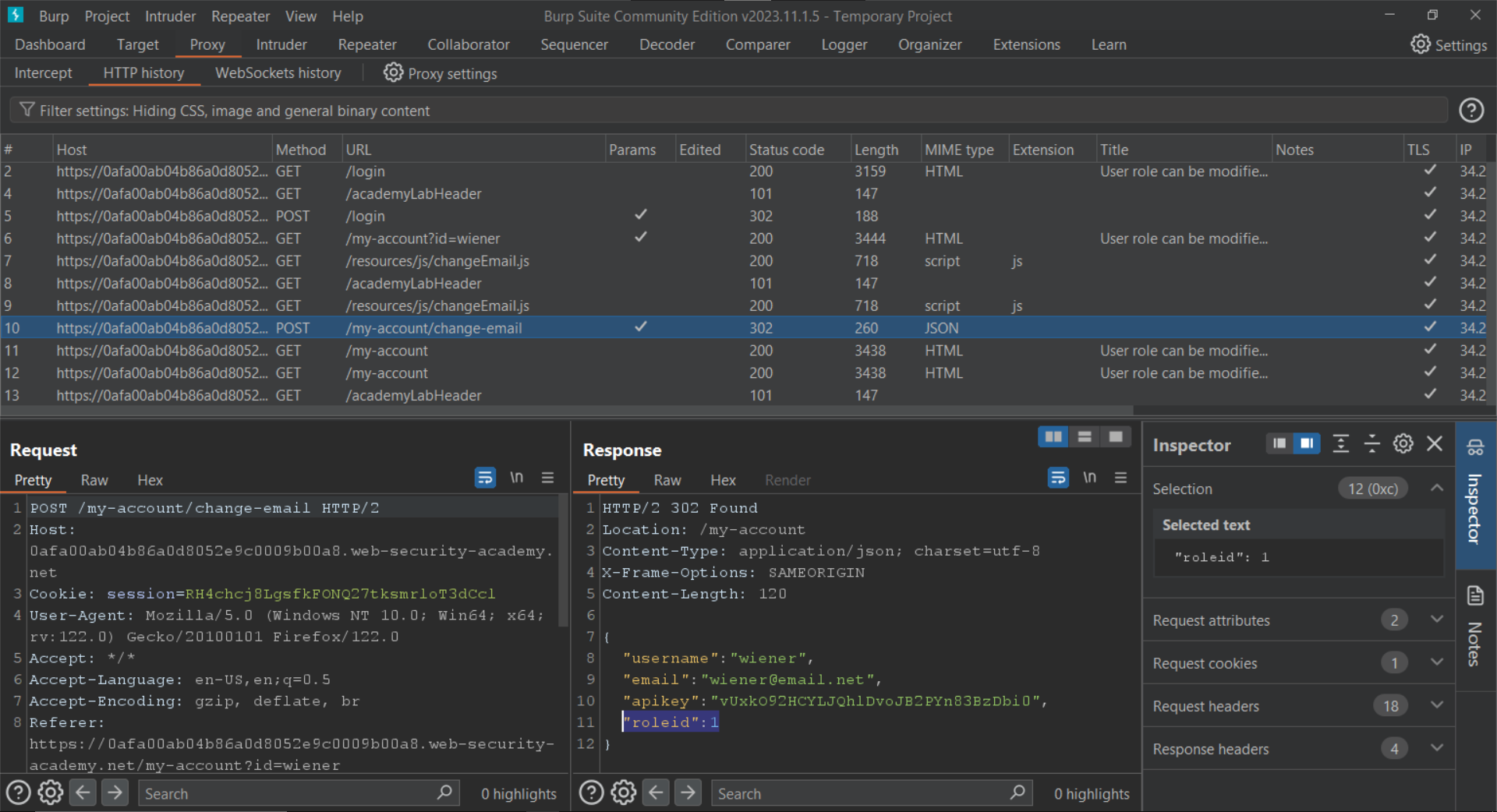Screen dimensions: 1497x812
Task: Go back using Request pane left arrow
Action: 83,793
